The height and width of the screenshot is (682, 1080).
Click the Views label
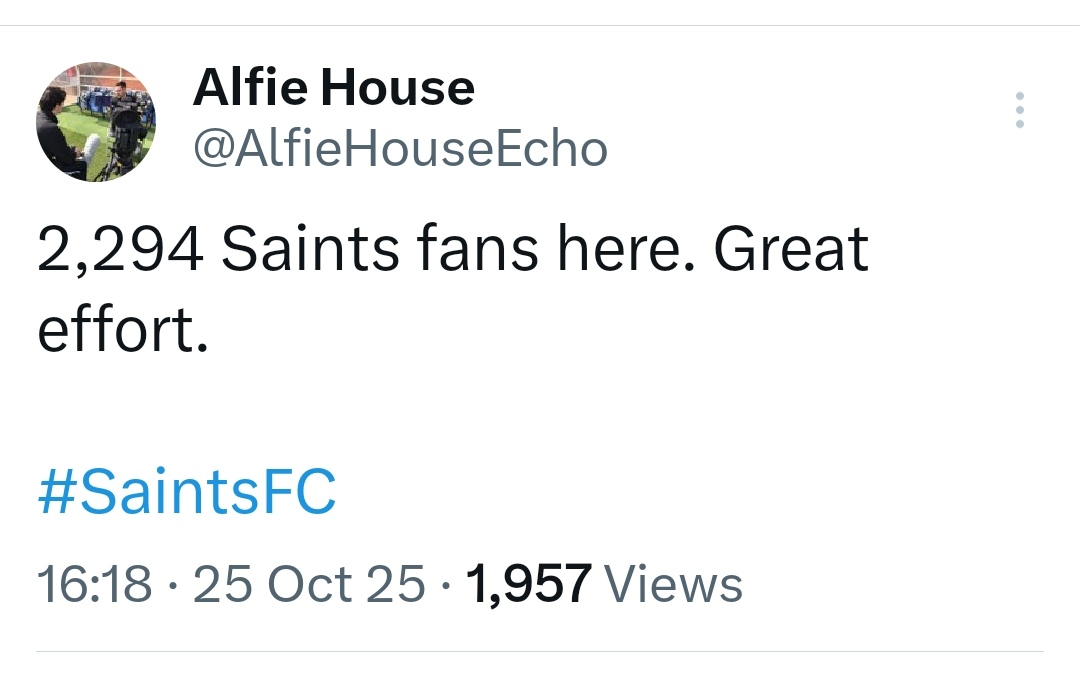674,584
